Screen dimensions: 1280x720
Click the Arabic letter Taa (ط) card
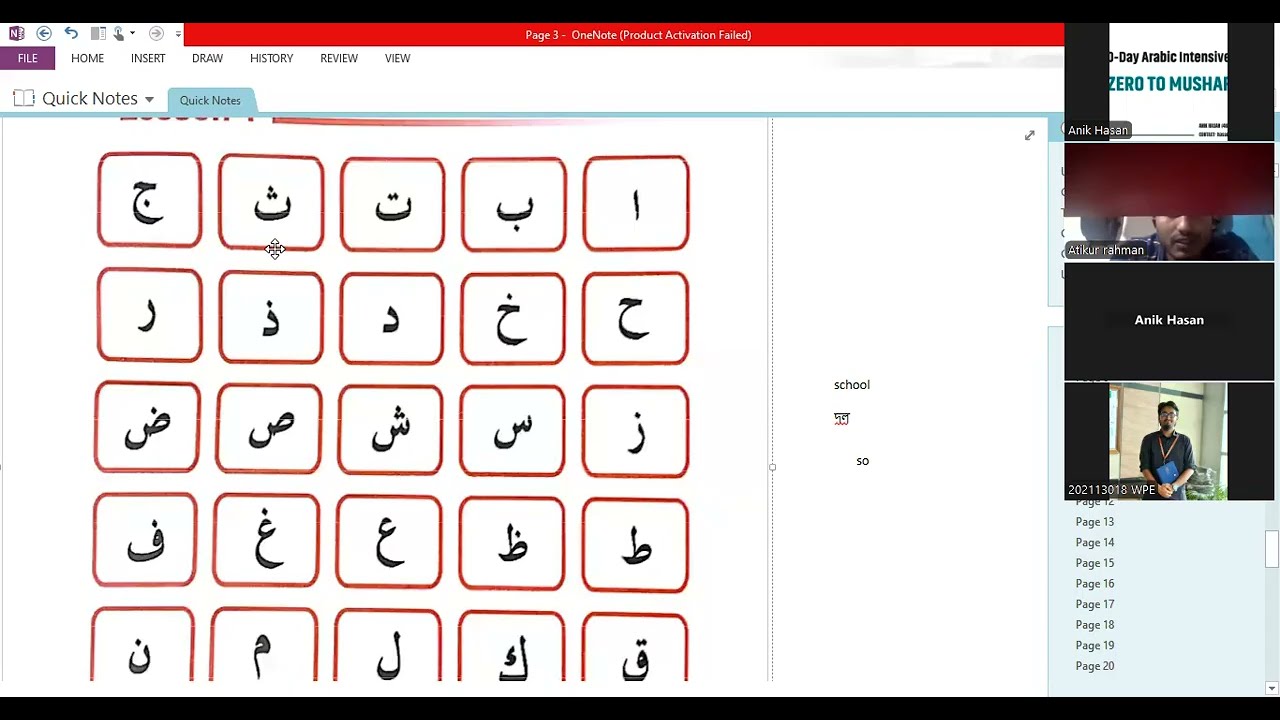tap(635, 545)
